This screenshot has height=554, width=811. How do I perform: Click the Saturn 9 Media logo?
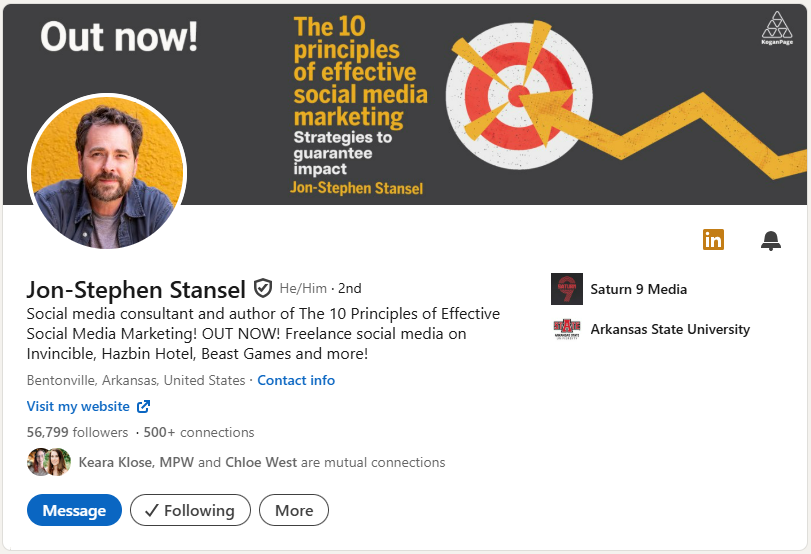pyautogui.click(x=567, y=289)
